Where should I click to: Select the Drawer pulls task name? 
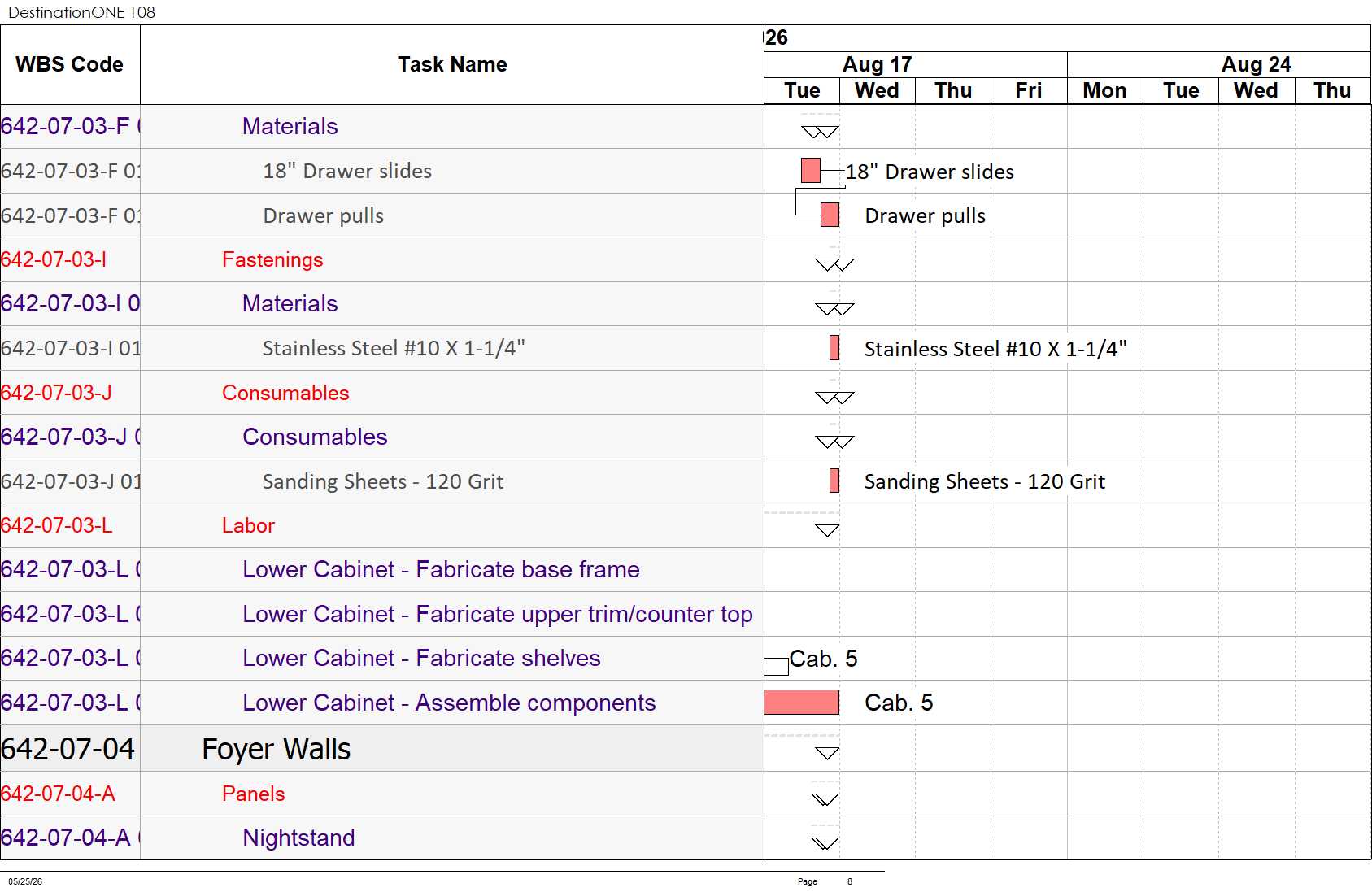coord(324,215)
